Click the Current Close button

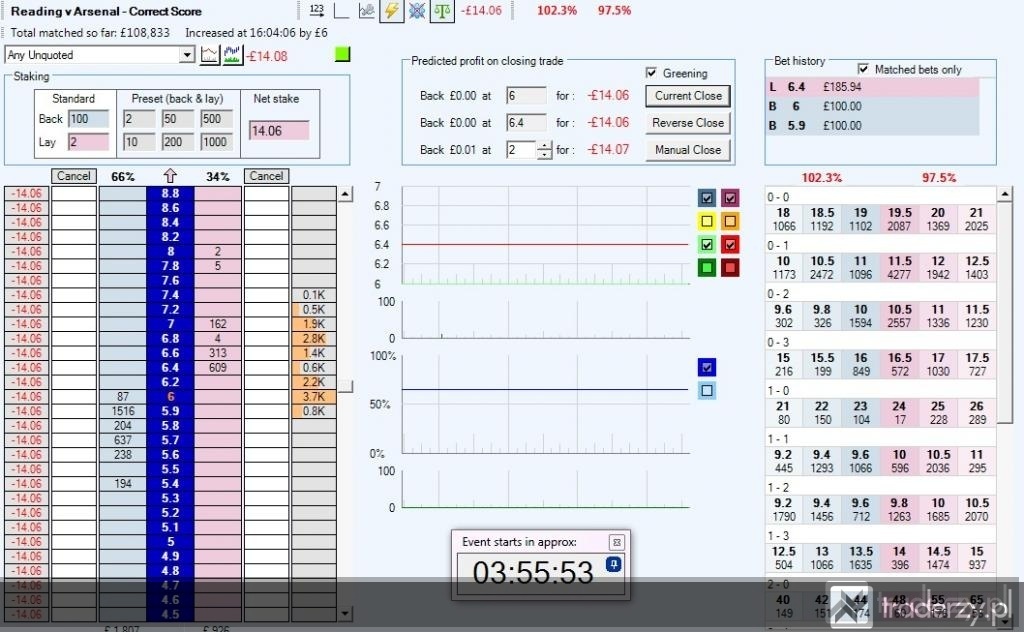[688, 96]
